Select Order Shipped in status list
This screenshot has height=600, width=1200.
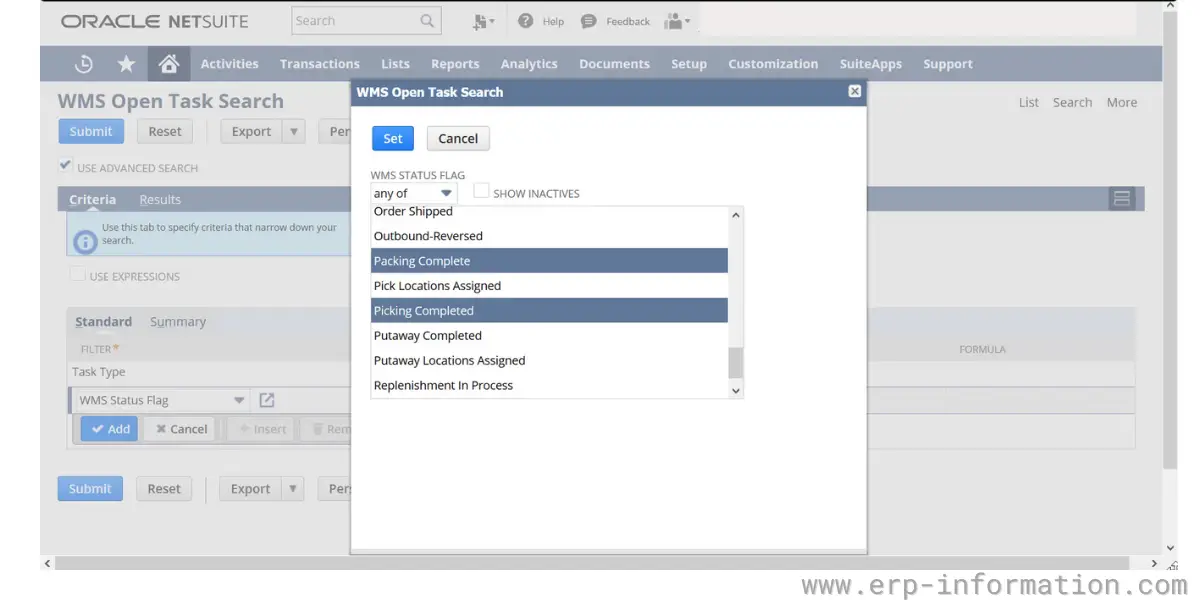pyautogui.click(x=549, y=212)
